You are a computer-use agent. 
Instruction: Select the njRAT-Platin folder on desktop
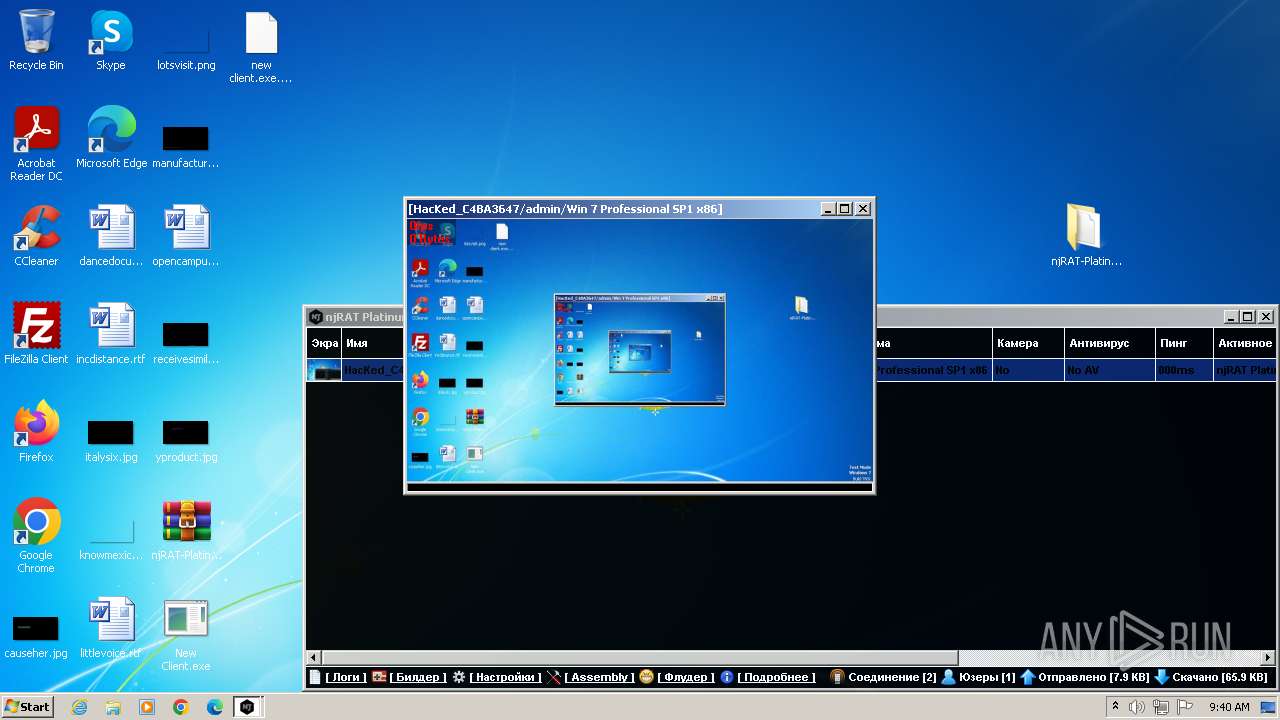[1086, 236]
